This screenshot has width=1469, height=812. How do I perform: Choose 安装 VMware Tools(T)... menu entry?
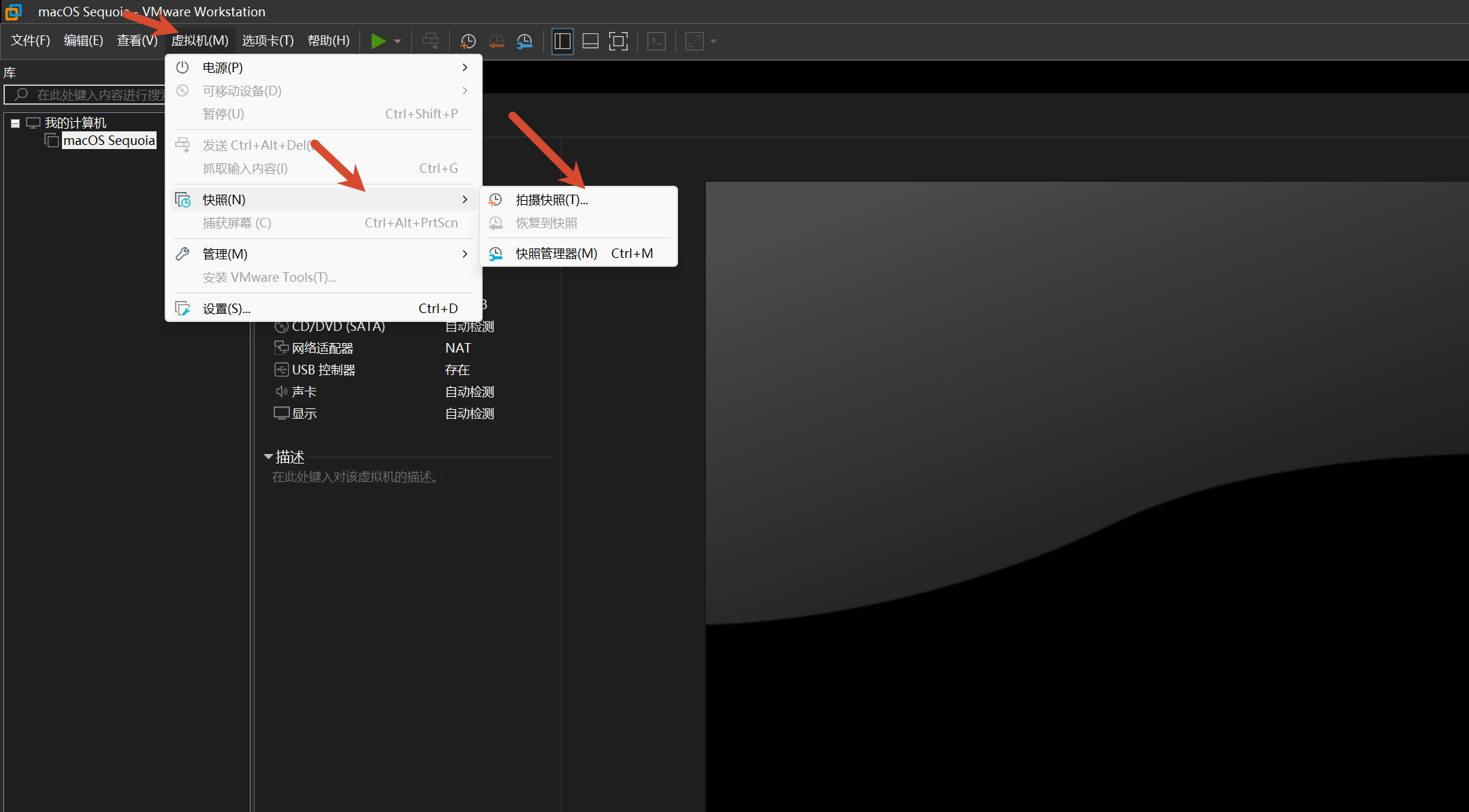click(x=323, y=277)
